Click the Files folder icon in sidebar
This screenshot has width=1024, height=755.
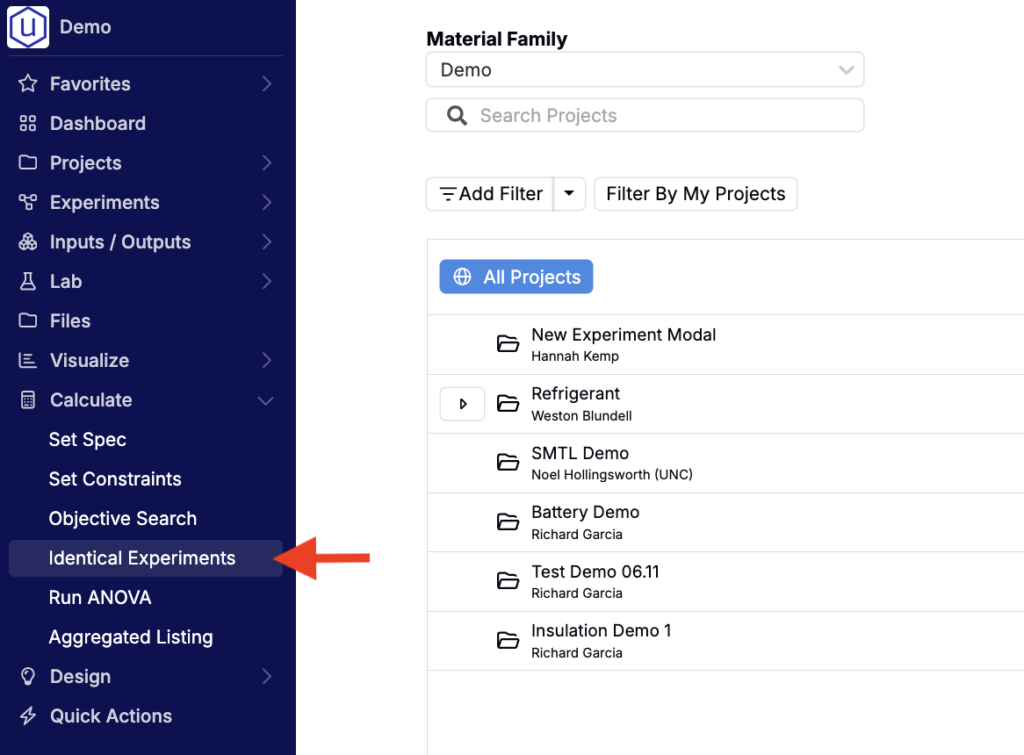coord(28,321)
